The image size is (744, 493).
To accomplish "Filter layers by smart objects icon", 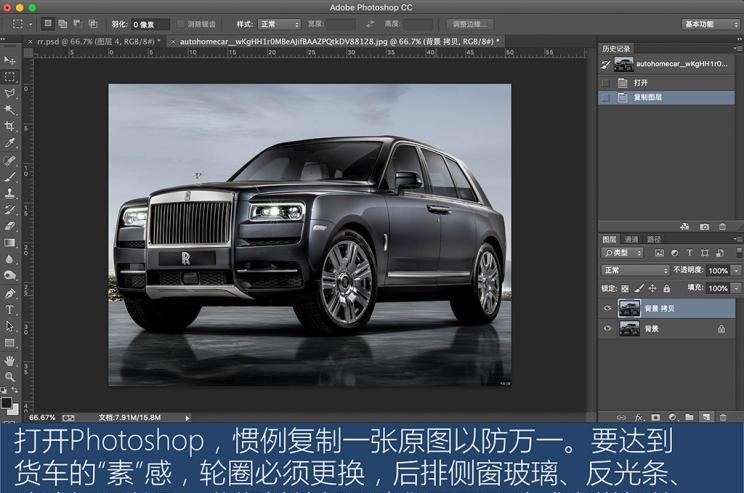I will click(x=720, y=253).
